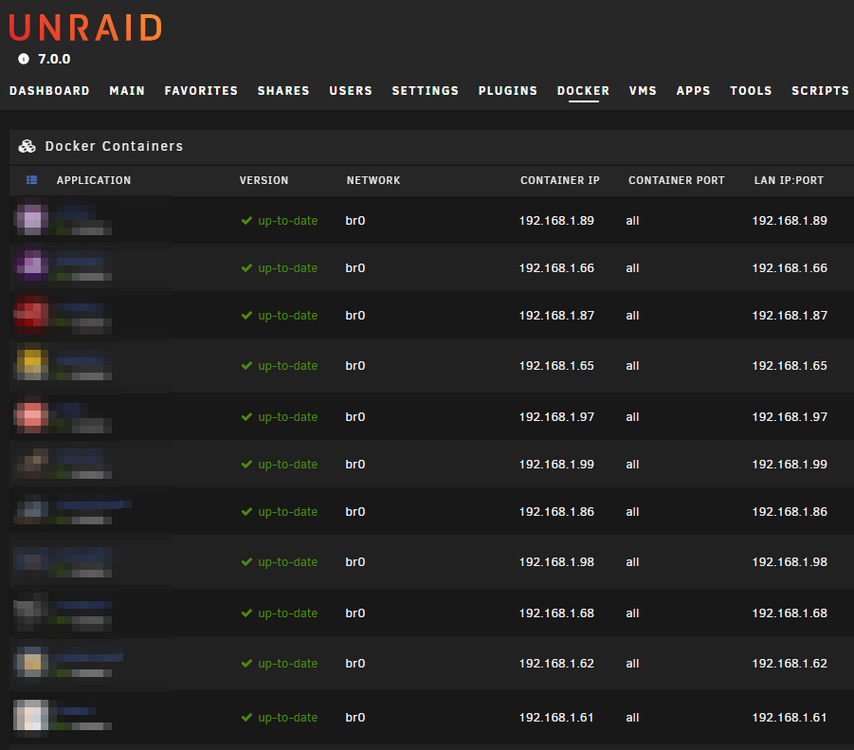This screenshot has height=750, width=854.
Task: Click the Container Port column header
Action: pos(676,180)
